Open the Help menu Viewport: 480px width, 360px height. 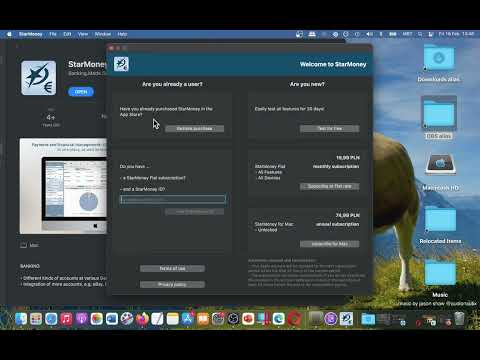[122, 34]
